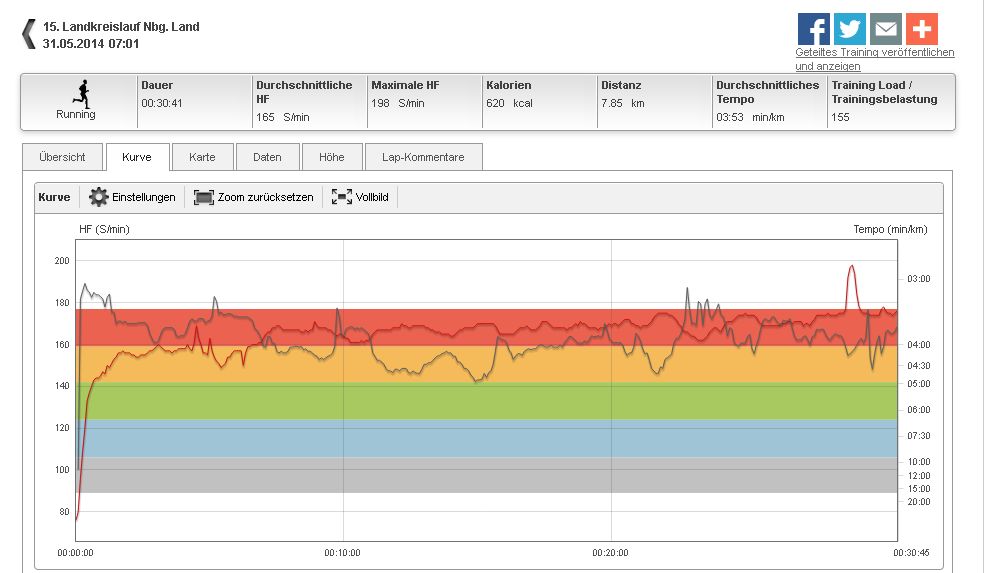Share training on Twitter
This screenshot has width=984, height=573.
(x=849, y=28)
